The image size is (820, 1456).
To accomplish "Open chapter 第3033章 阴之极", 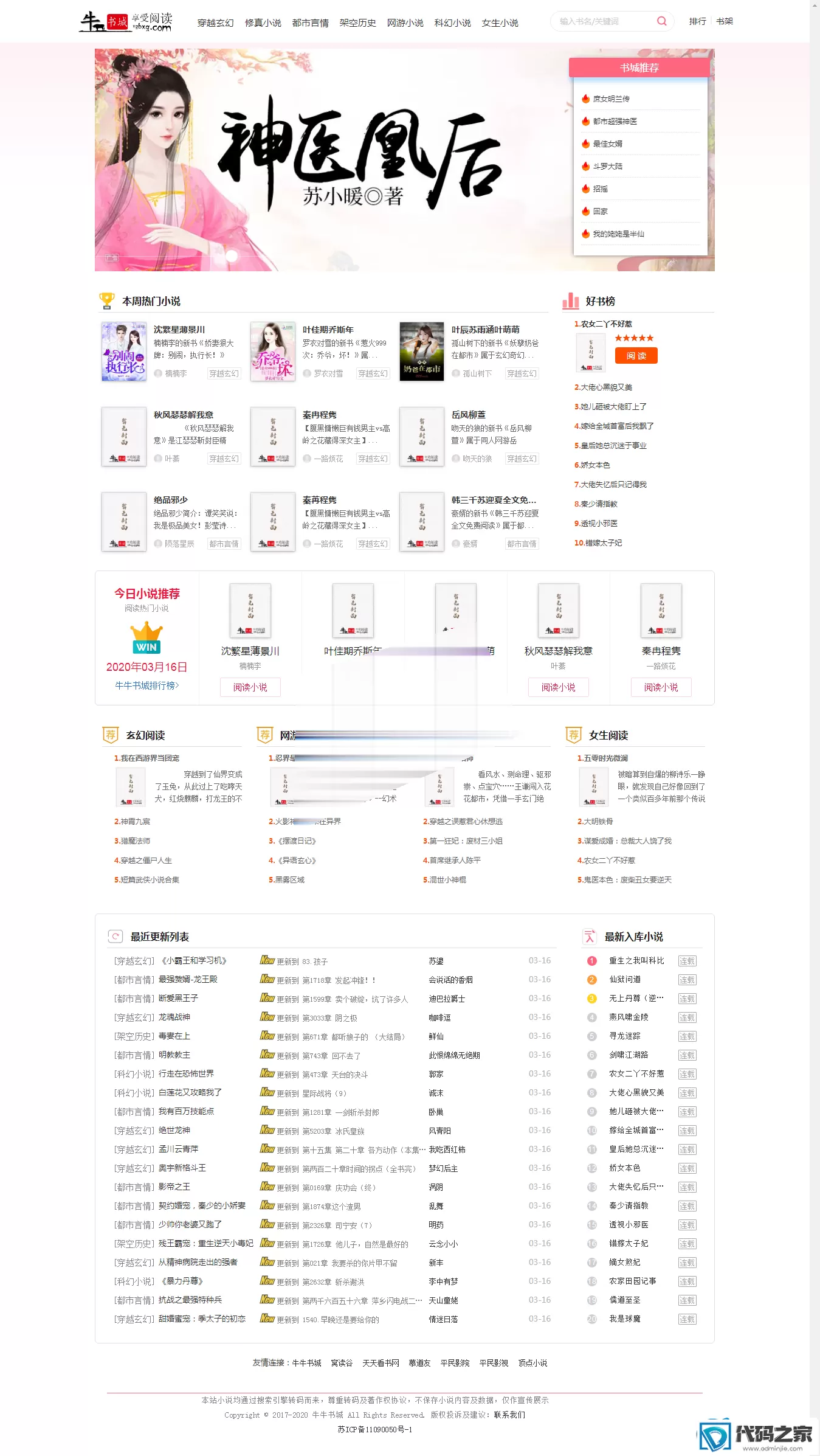I will (x=329, y=1017).
